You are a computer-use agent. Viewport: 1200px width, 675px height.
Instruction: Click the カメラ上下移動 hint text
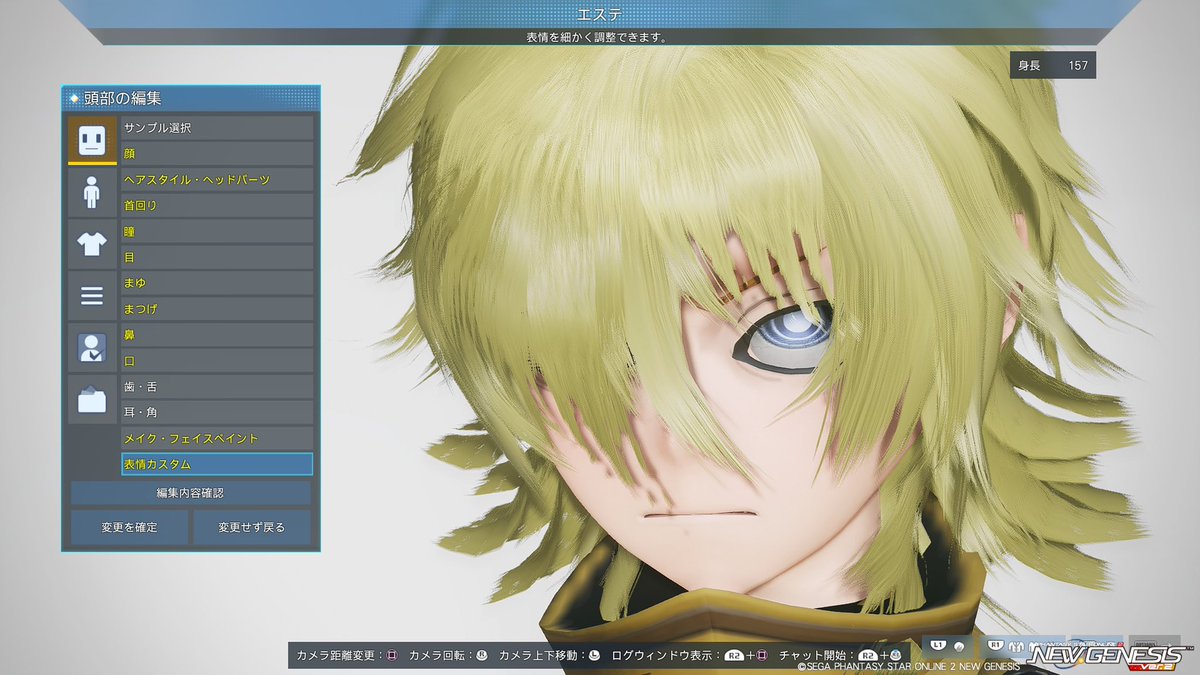541,655
